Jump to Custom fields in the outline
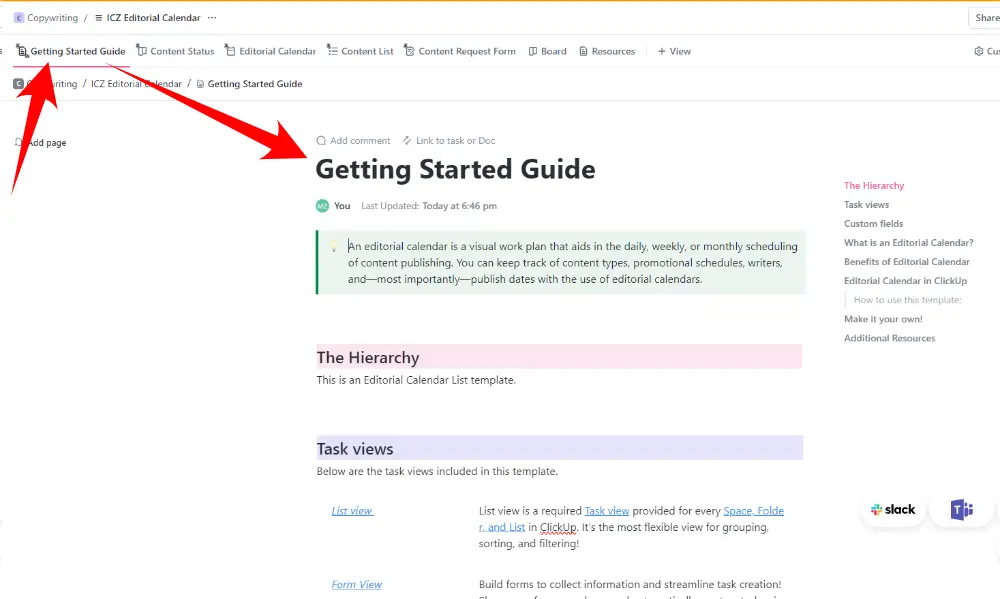Screen dimensions: 1000x599 pos(873,224)
